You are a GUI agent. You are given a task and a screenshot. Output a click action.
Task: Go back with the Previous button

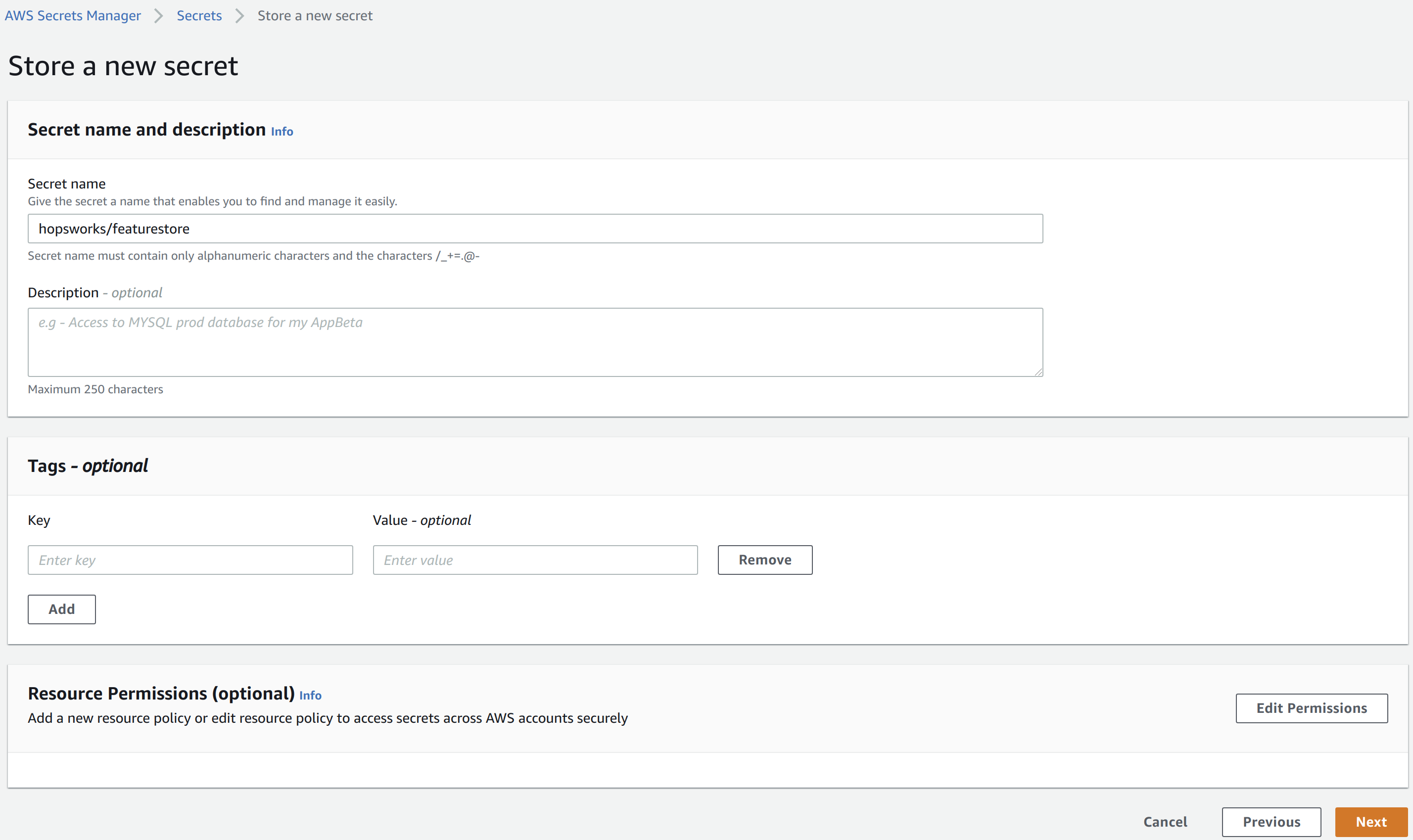[x=1271, y=822]
